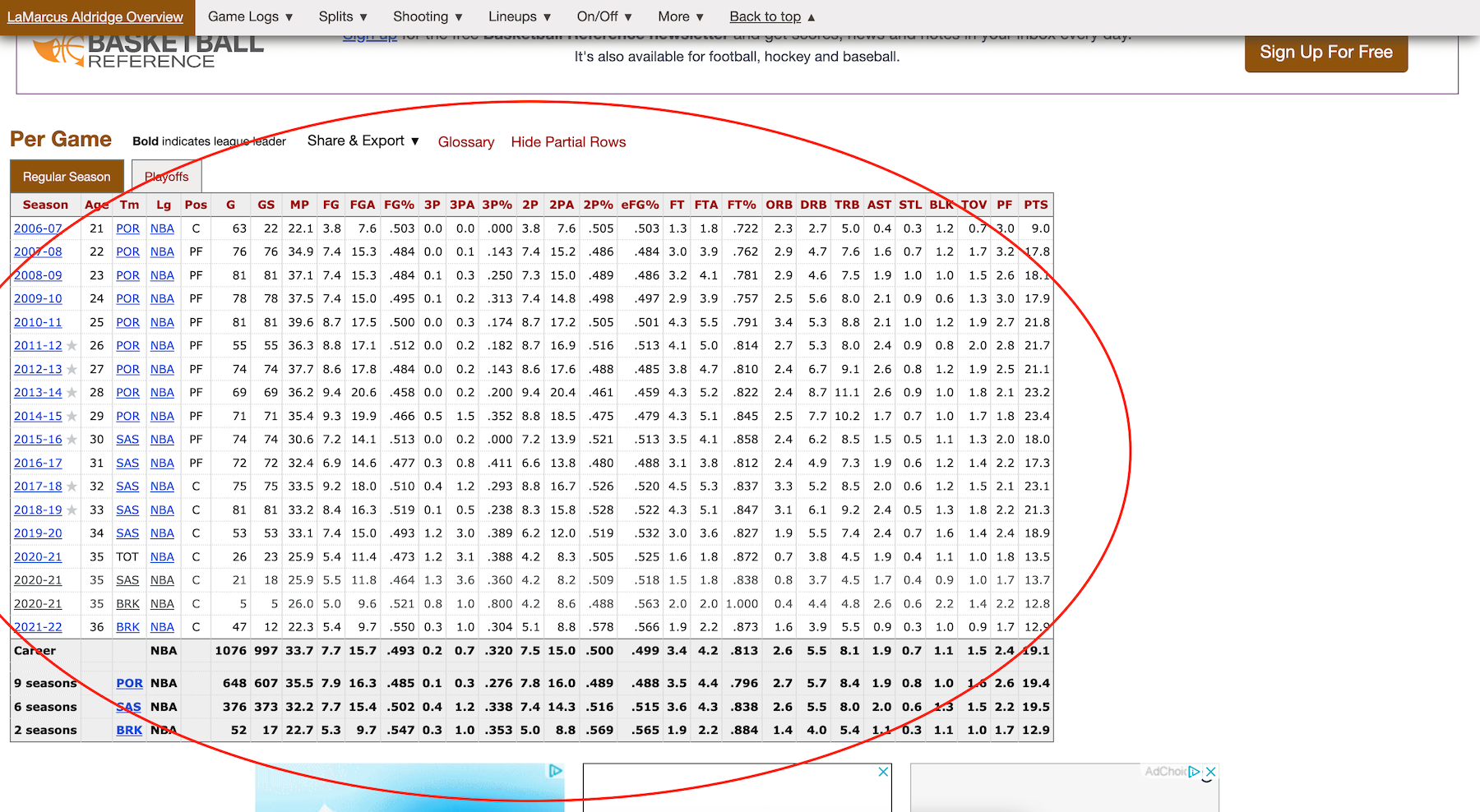This screenshot has width=1480, height=812.
Task: Click Sign Up For Free button
Action: click(1326, 53)
